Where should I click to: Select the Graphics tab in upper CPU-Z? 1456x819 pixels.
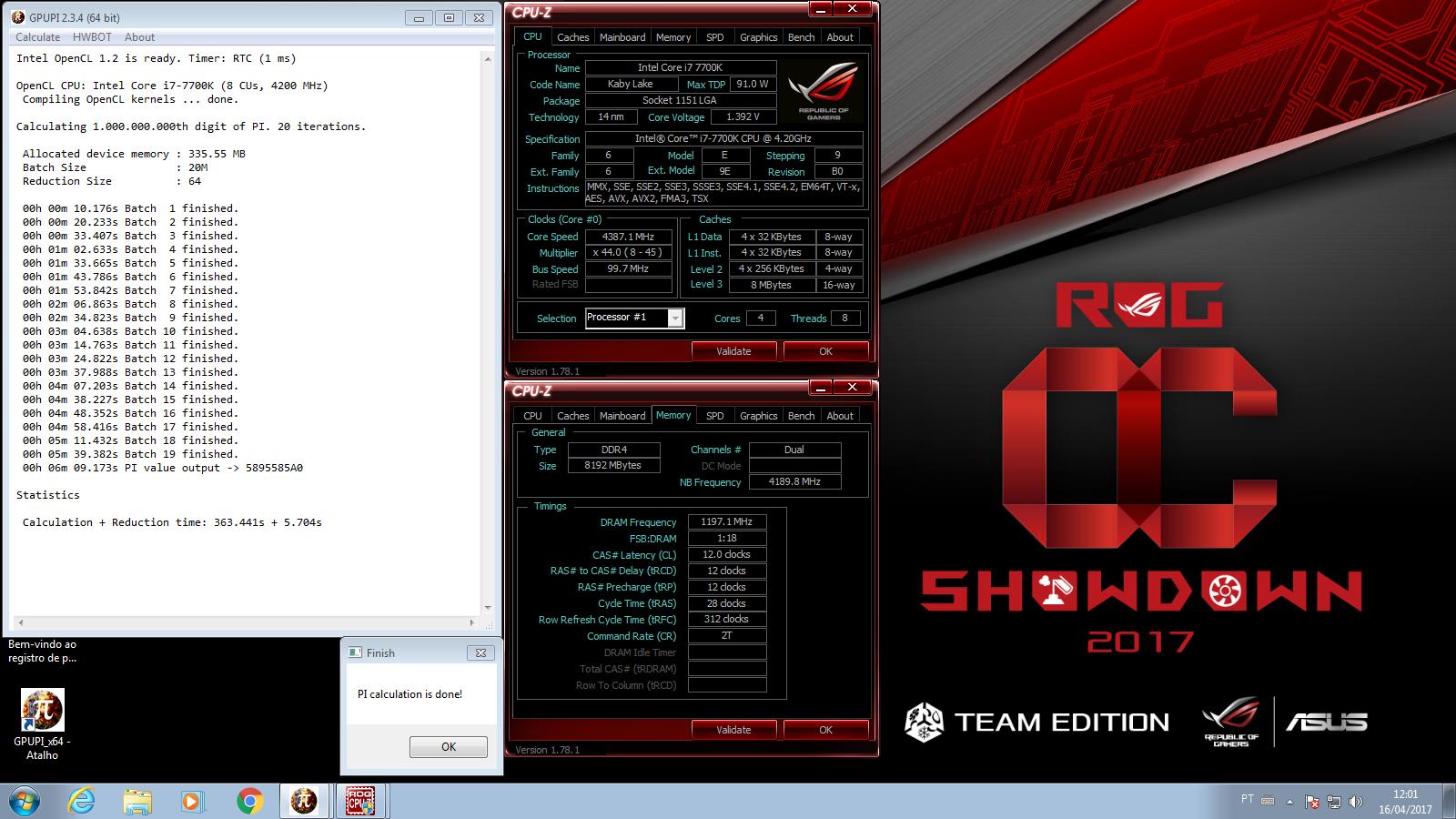click(758, 37)
